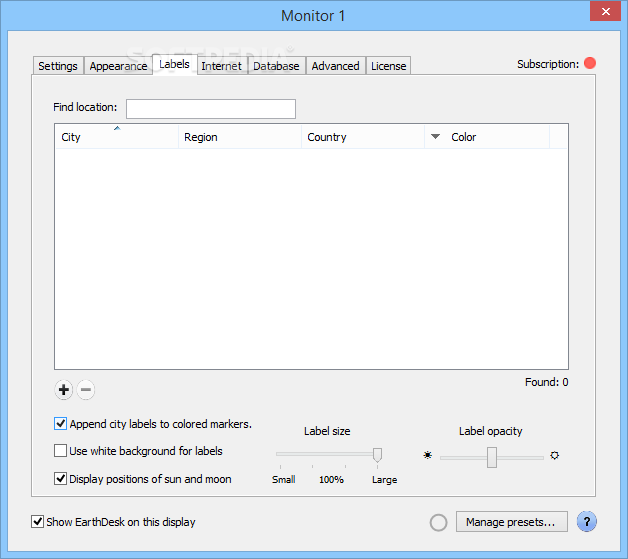
Task: Click the '100%' label under Label size
Action: [x=331, y=479]
